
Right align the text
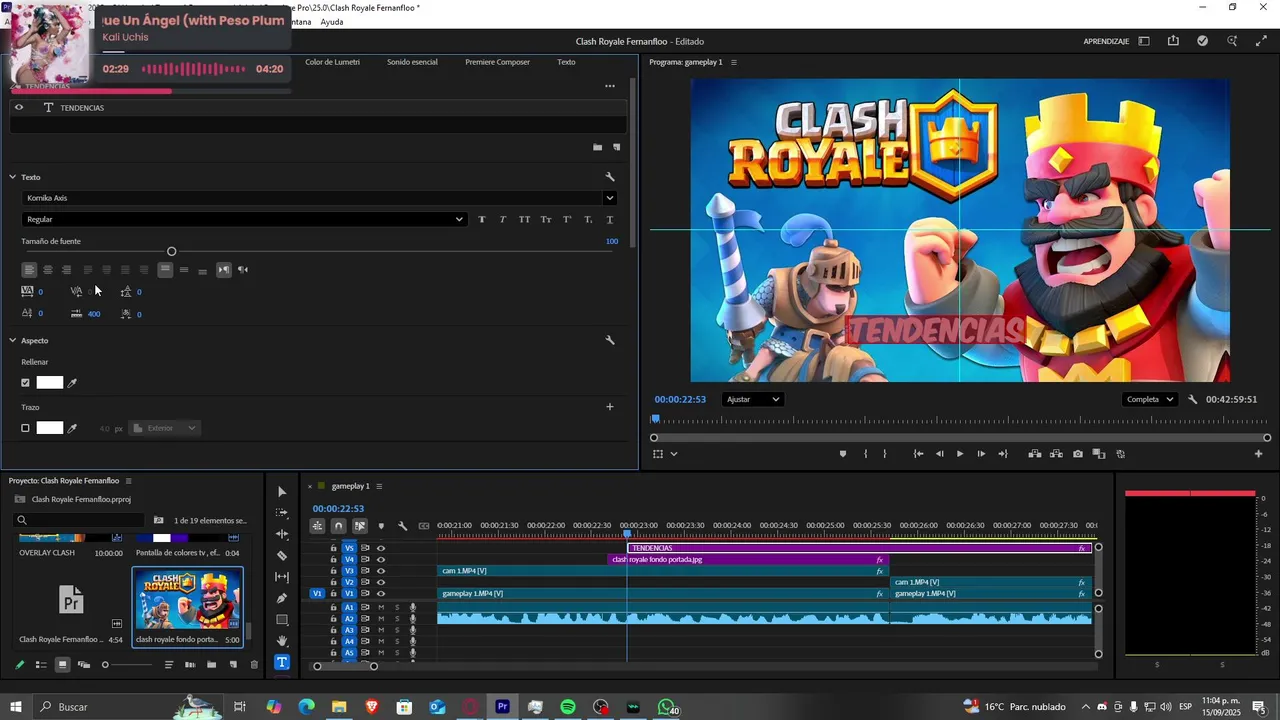(x=66, y=270)
